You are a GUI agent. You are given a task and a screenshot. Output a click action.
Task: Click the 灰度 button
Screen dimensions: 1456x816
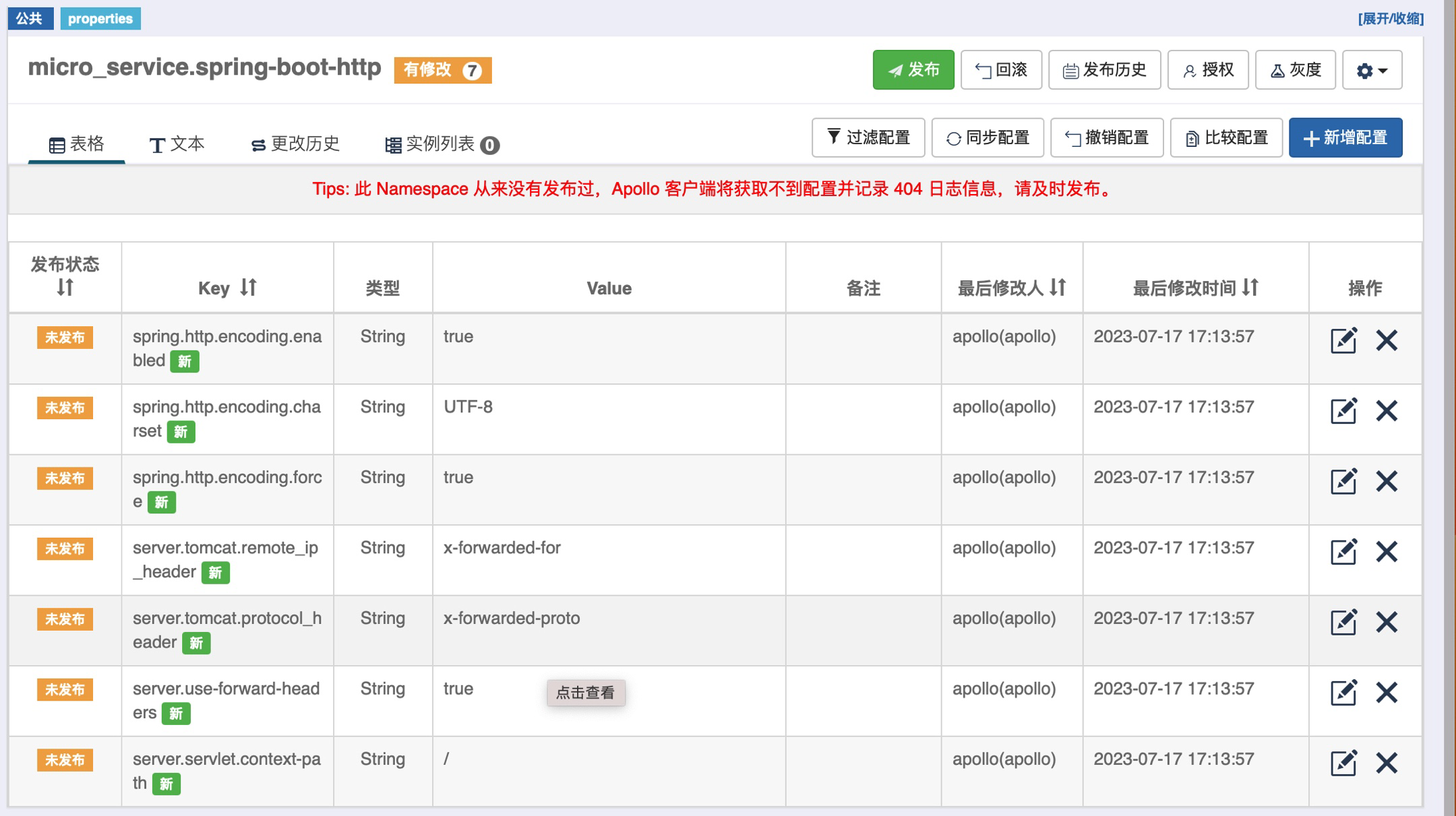(x=1295, y=70)
